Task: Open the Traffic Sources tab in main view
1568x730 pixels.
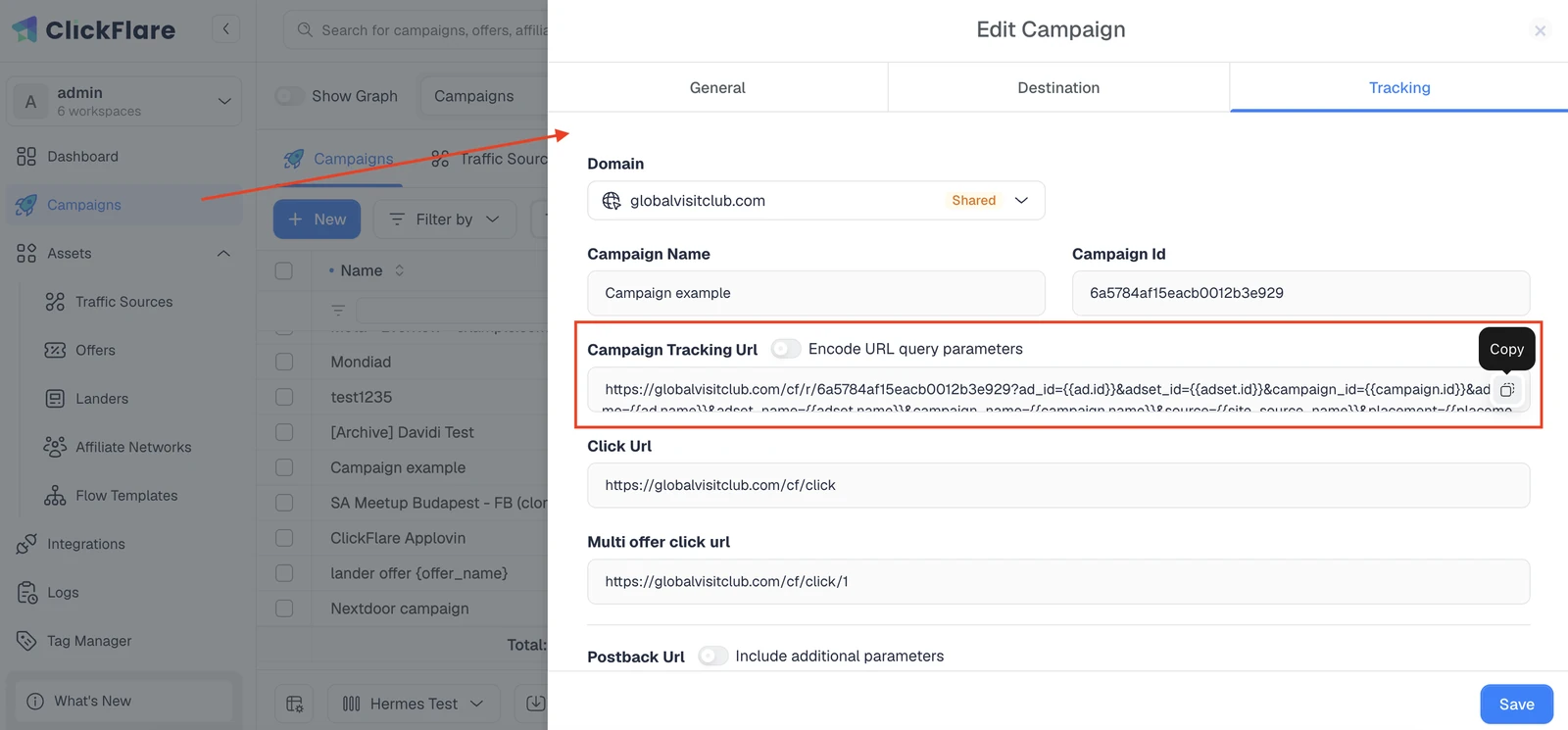Action: [x=490, y=159]
